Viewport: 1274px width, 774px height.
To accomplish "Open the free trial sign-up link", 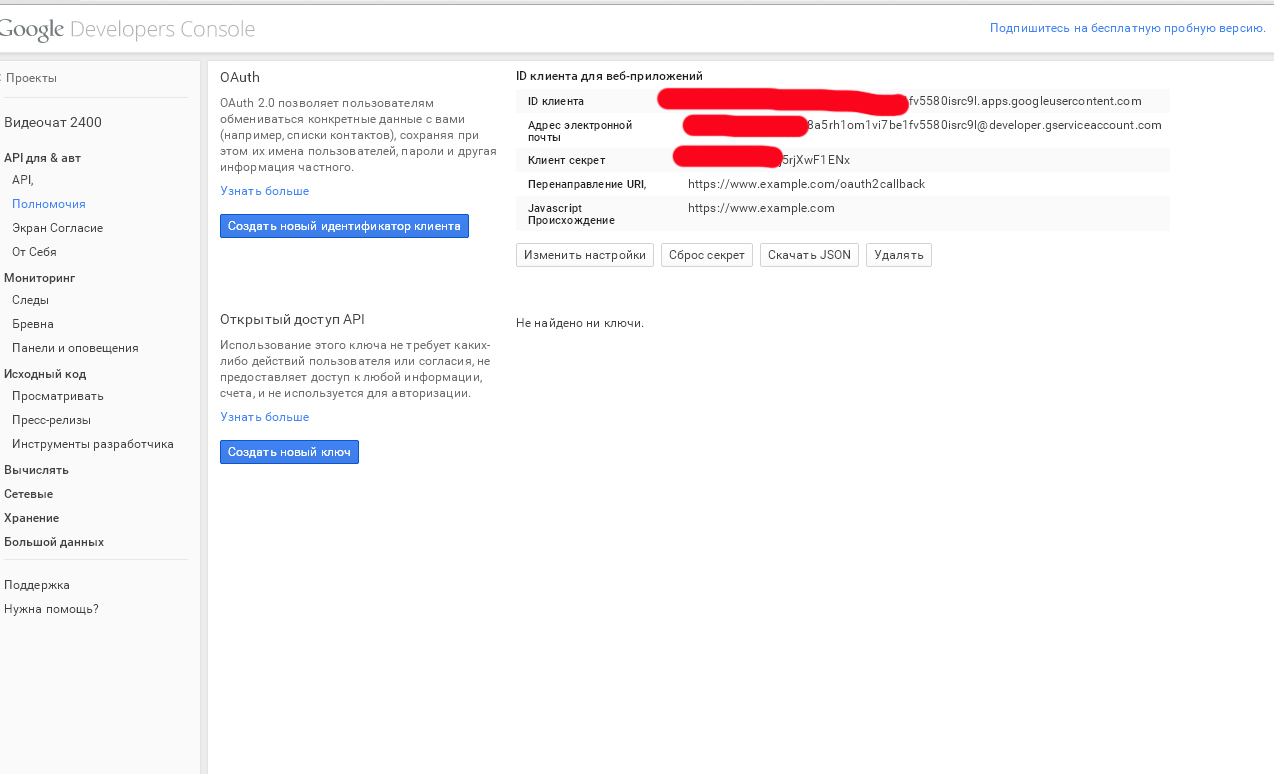I will coord(1128,28).
